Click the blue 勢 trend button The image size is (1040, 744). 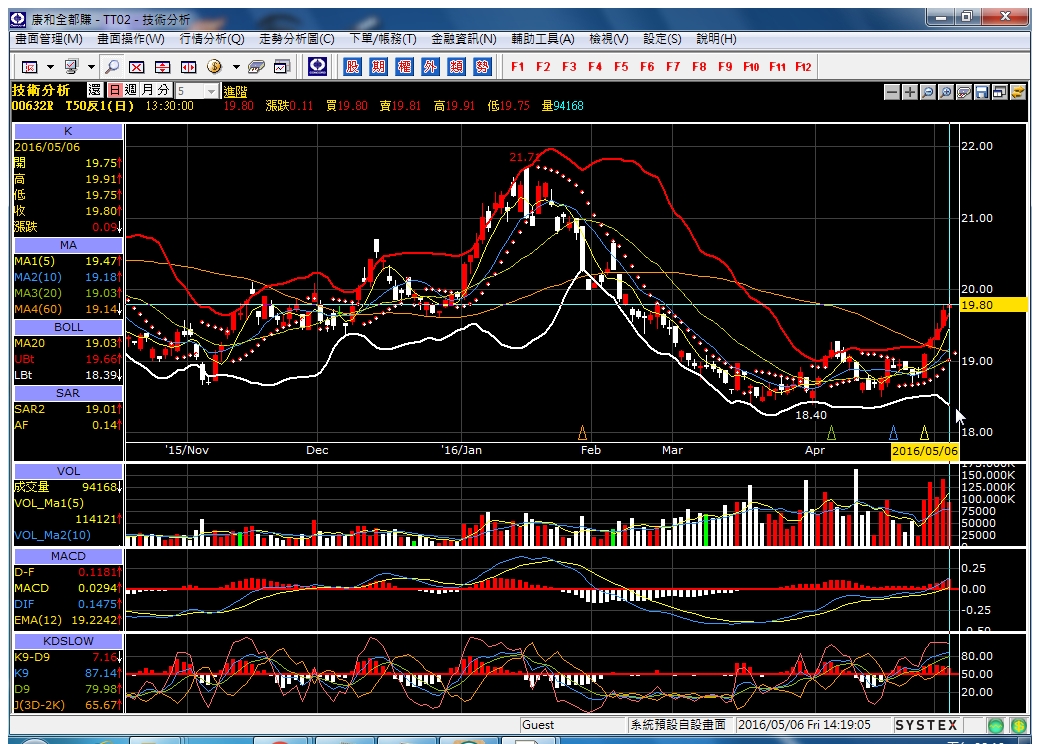click(x=482, y=66)
